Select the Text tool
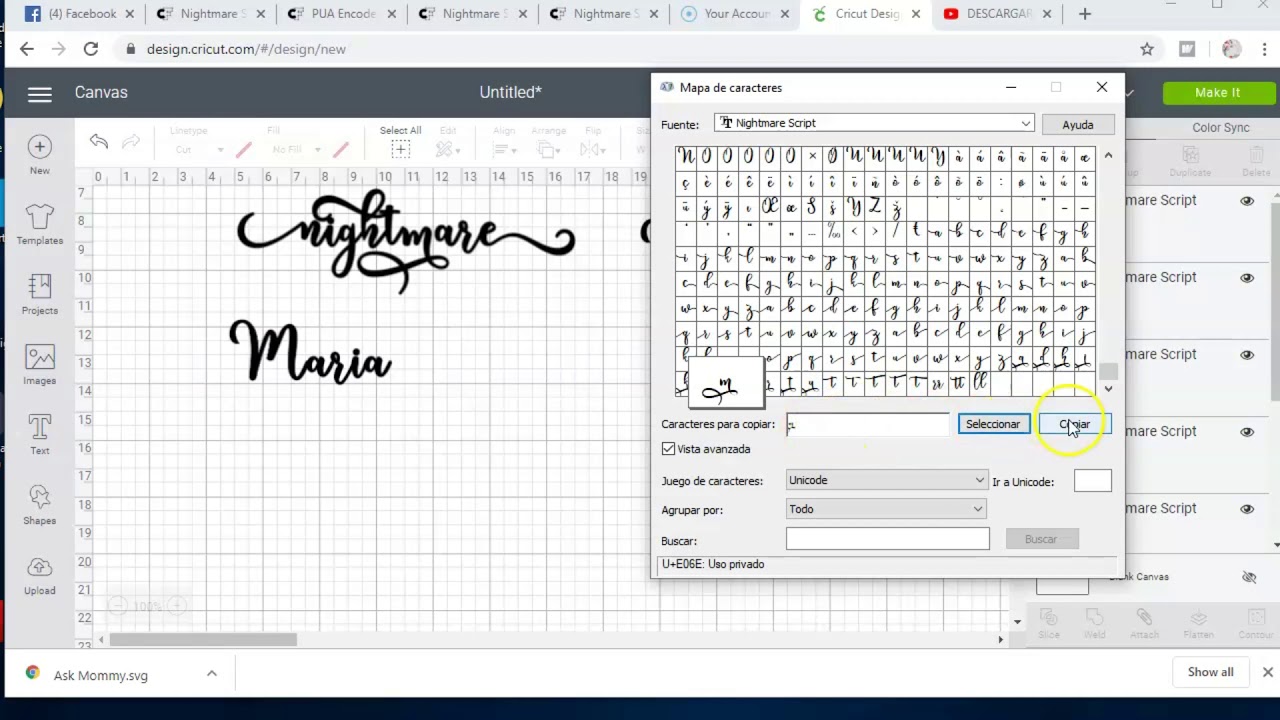Screen dimensions: 1280x720 pos(39,426)
